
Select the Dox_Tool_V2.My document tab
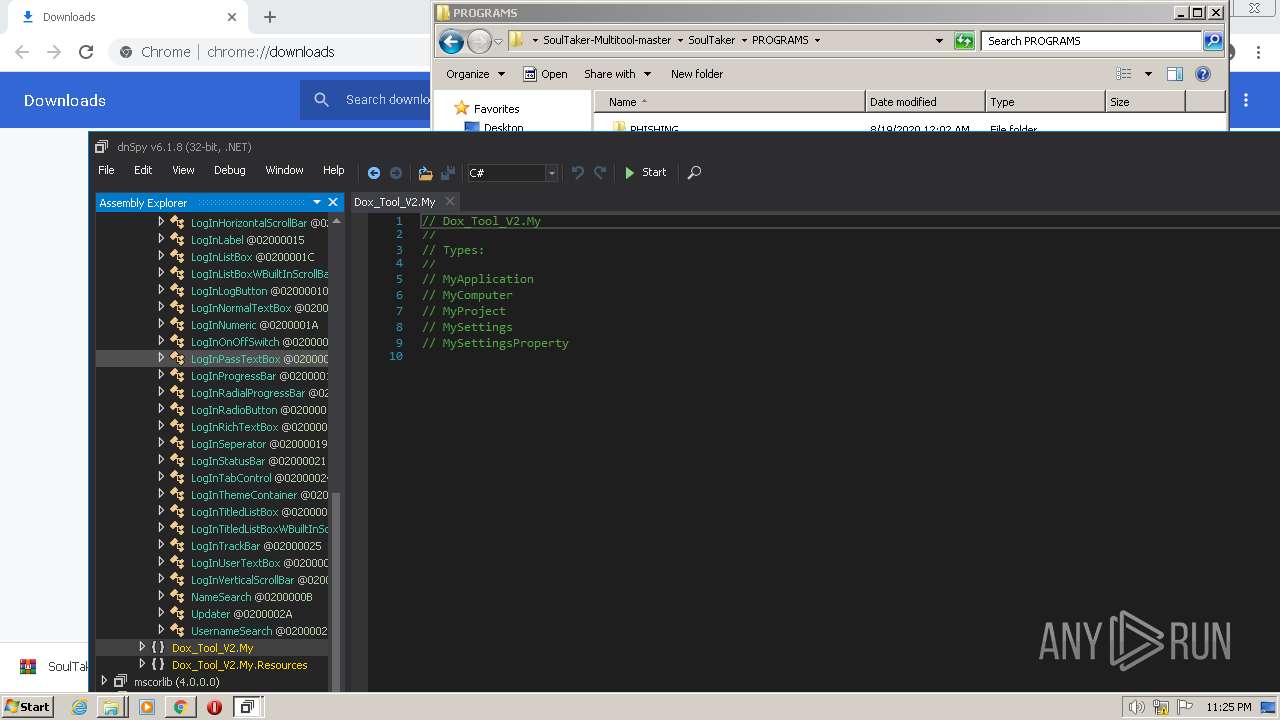[x=395, y=202]
